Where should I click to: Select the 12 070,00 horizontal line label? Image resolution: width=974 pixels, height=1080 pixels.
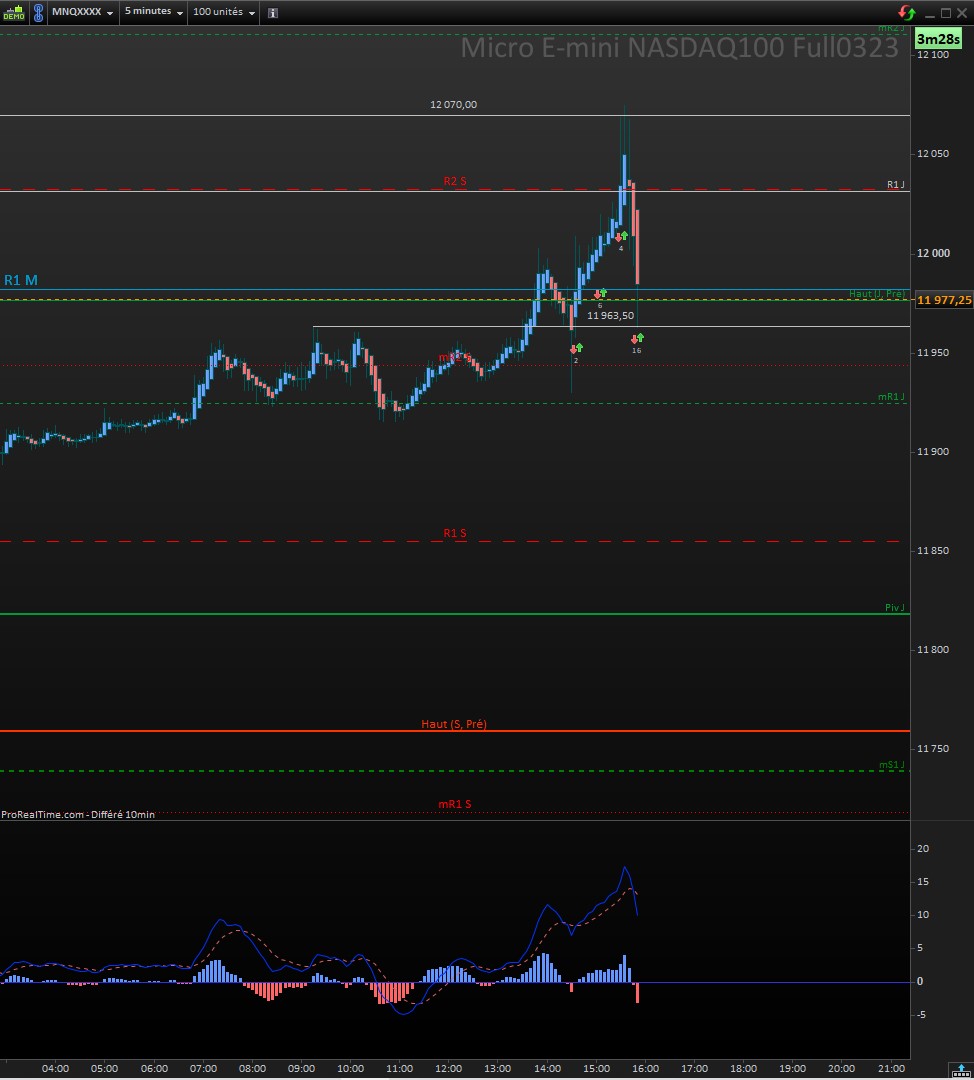[453, 105]
